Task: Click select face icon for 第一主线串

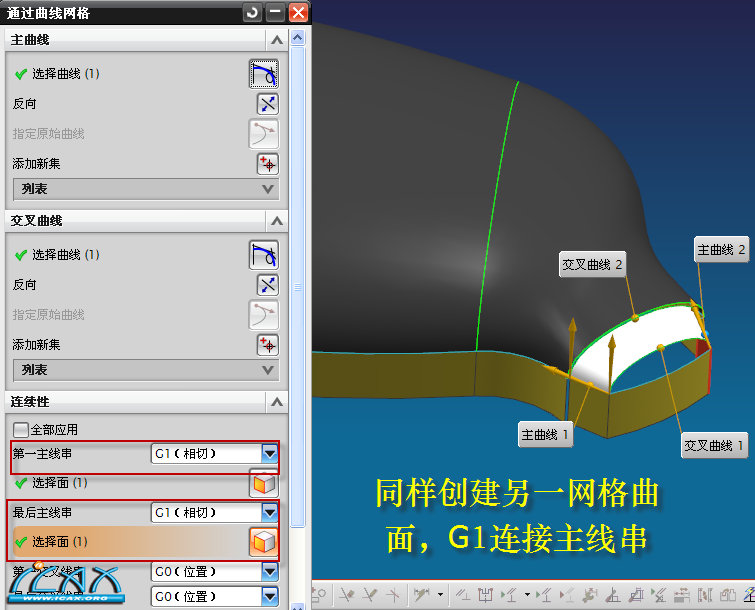Action: point(263,483)
